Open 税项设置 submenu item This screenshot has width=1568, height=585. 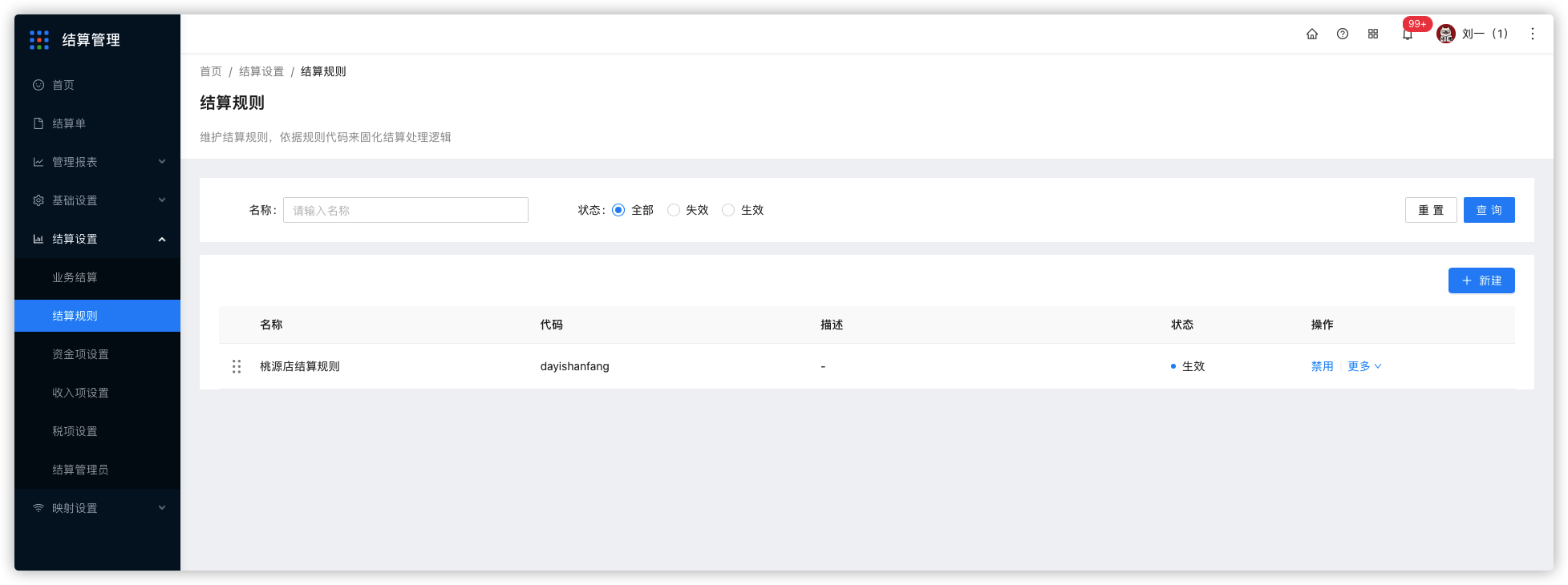(x=97, y=431)
